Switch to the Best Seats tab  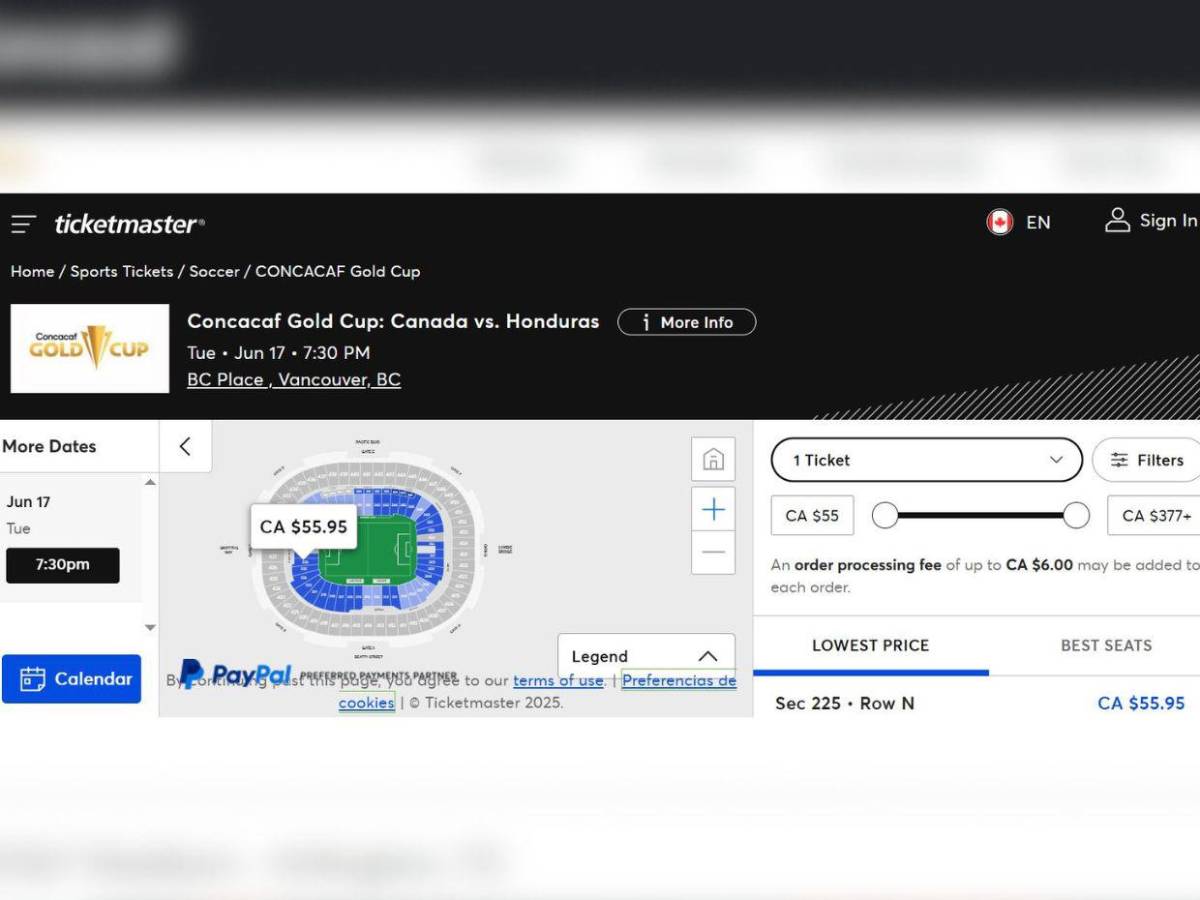1105,645
